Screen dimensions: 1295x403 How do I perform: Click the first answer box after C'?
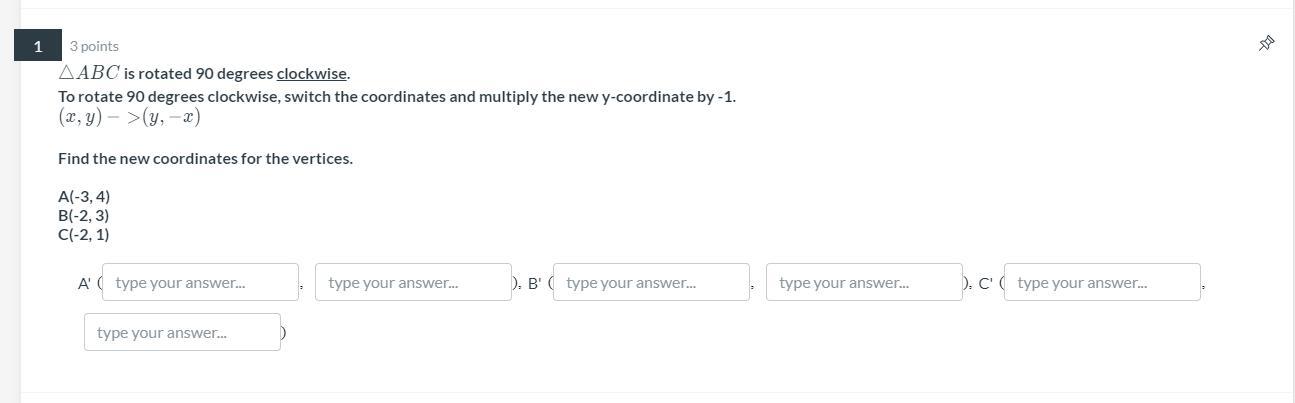point(1102,282)
